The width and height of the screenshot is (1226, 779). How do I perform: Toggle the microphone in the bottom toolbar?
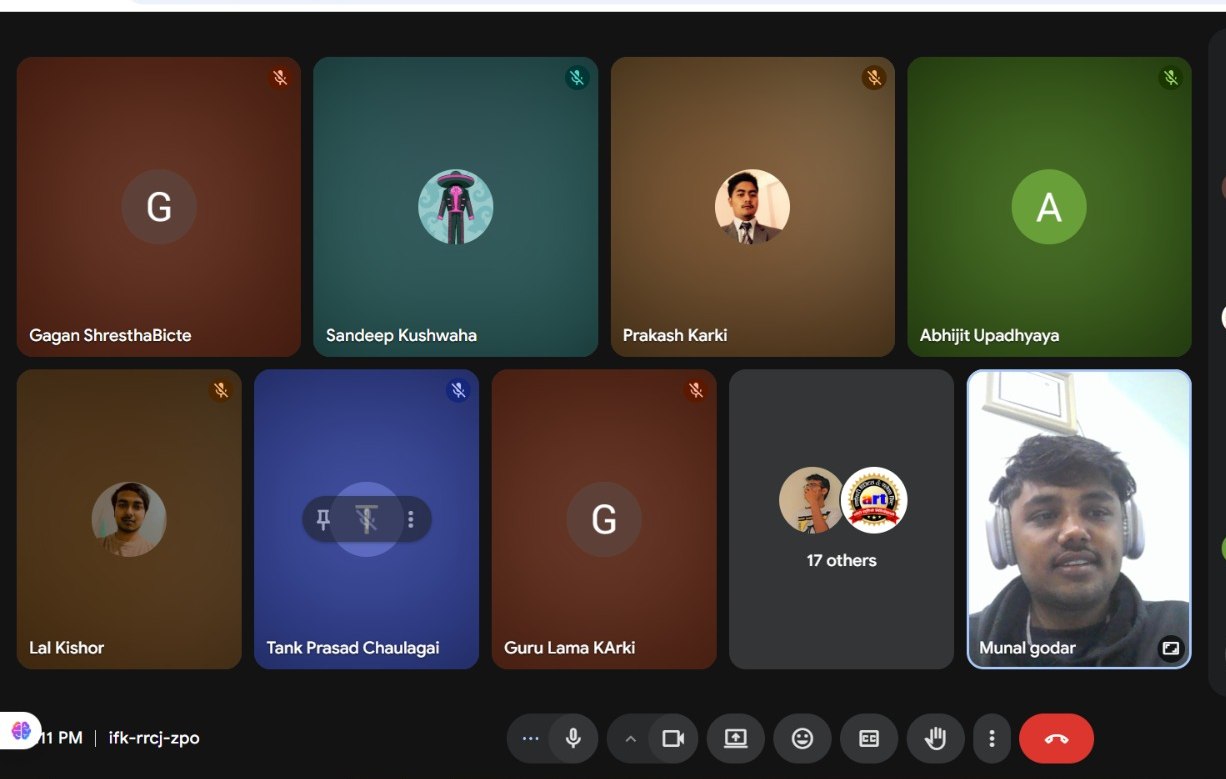click(573, 739)
